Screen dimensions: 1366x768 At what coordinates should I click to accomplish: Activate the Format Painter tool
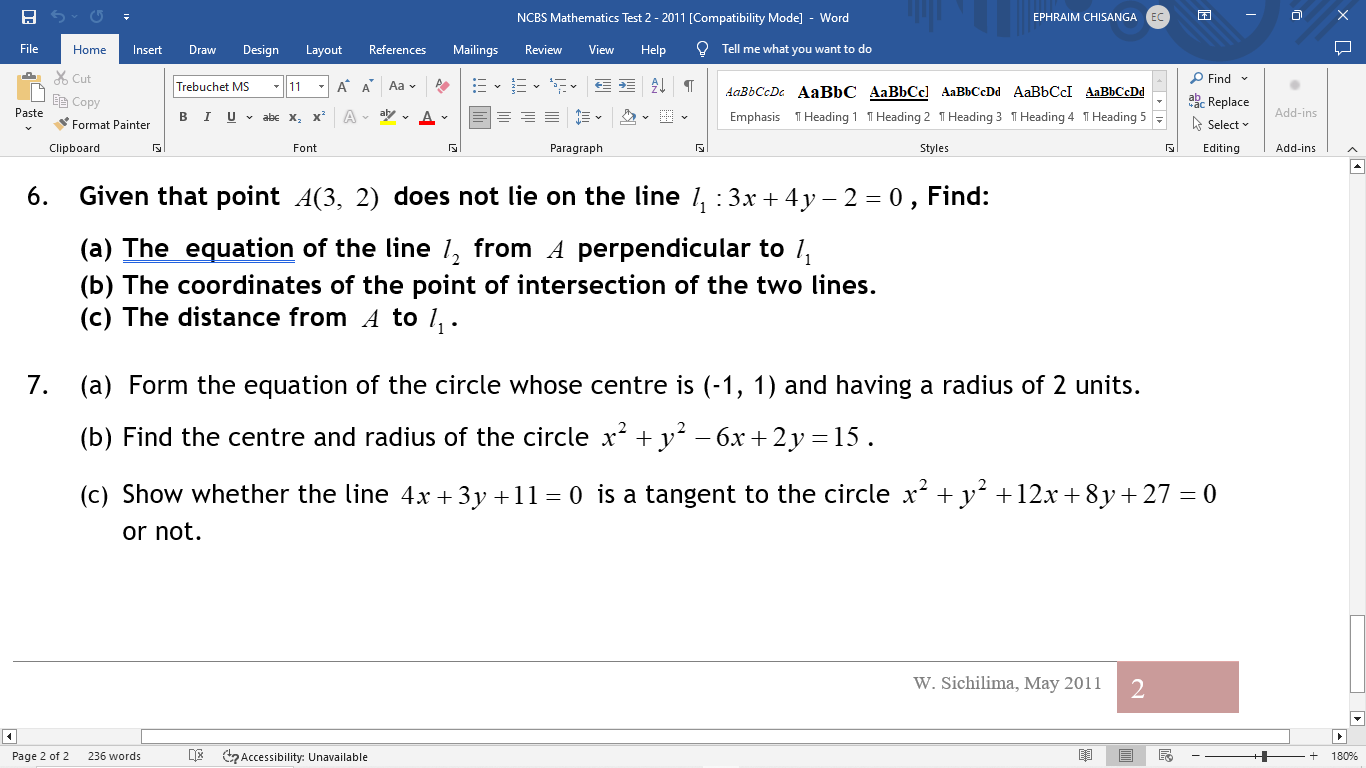103,125
